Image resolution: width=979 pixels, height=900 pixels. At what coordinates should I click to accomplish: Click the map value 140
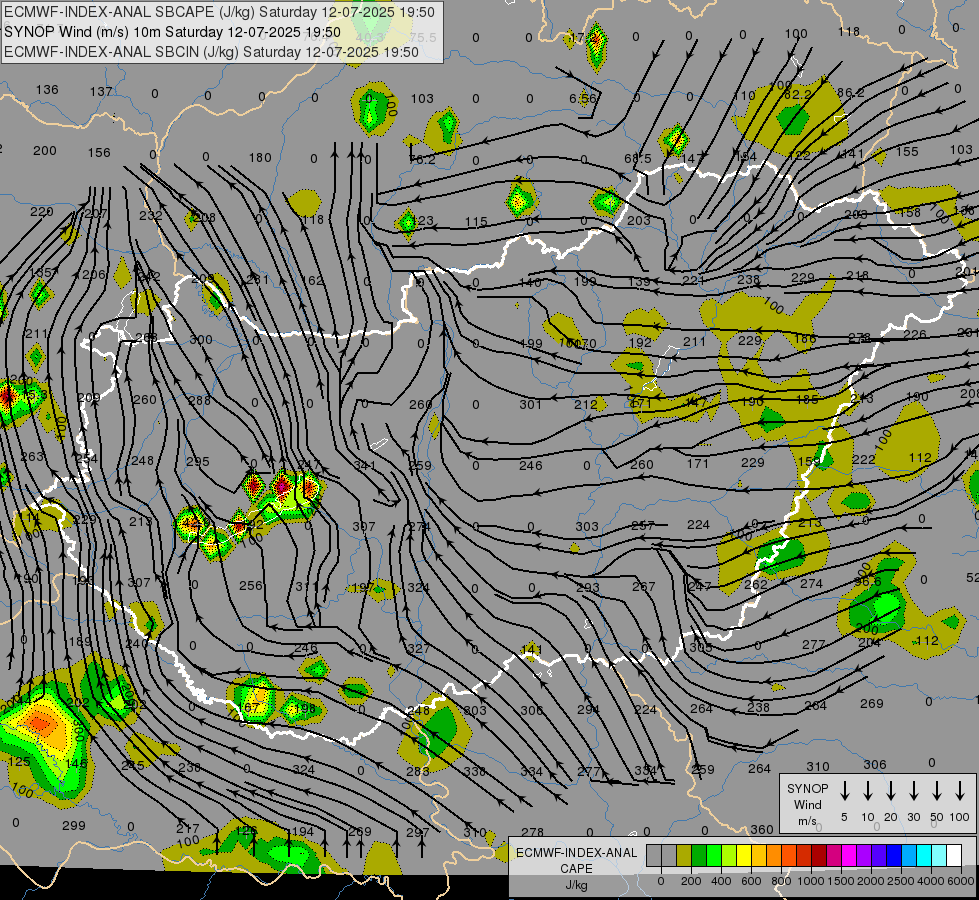pos(530,282)
